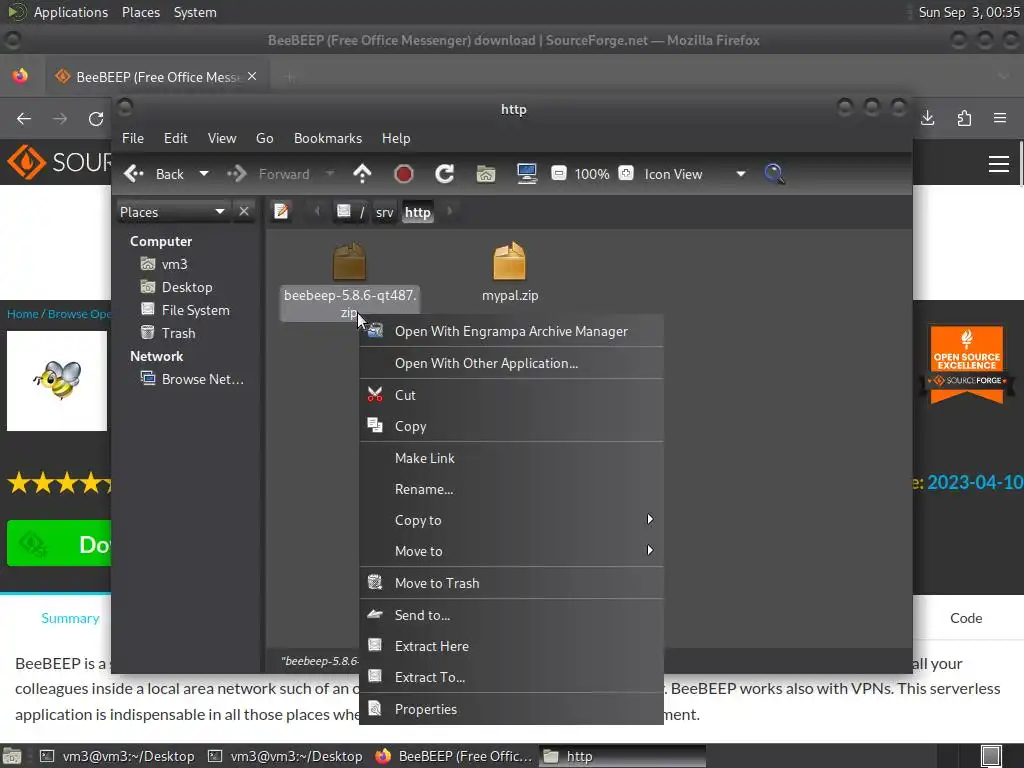Open the Applications menu in the top panel

point(71,12)
